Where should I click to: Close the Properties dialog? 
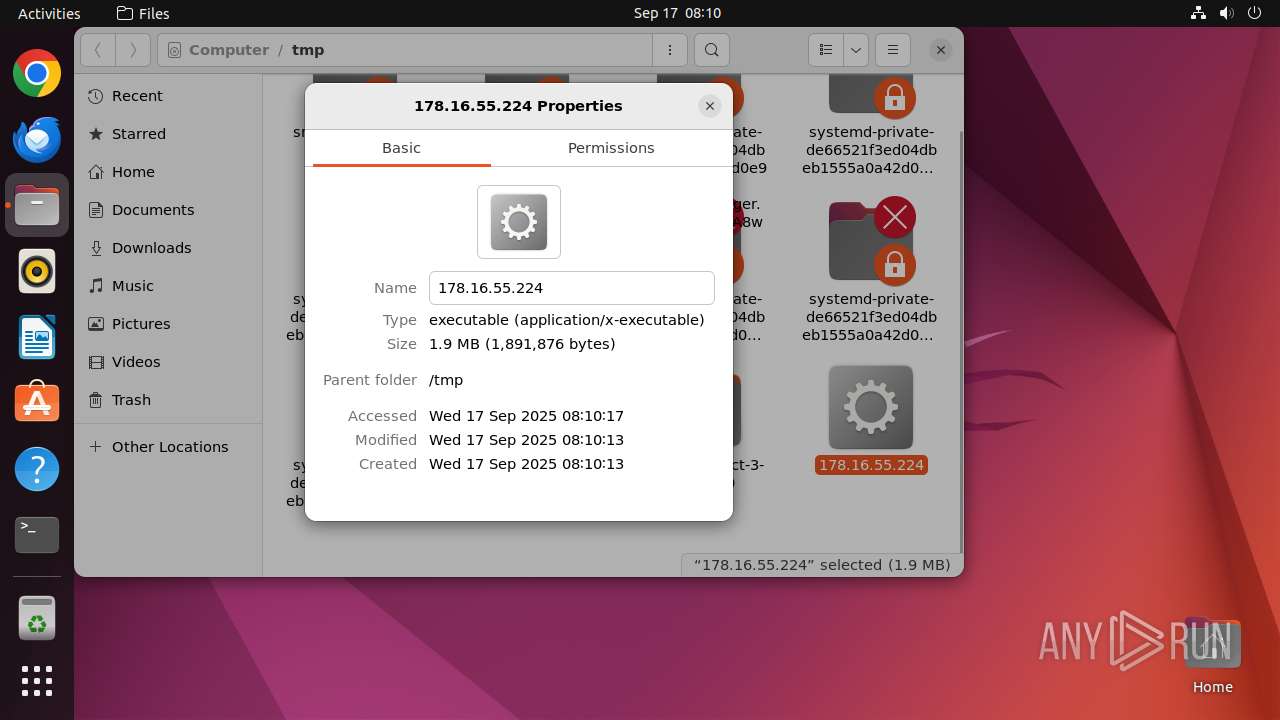tap(710, 106)
